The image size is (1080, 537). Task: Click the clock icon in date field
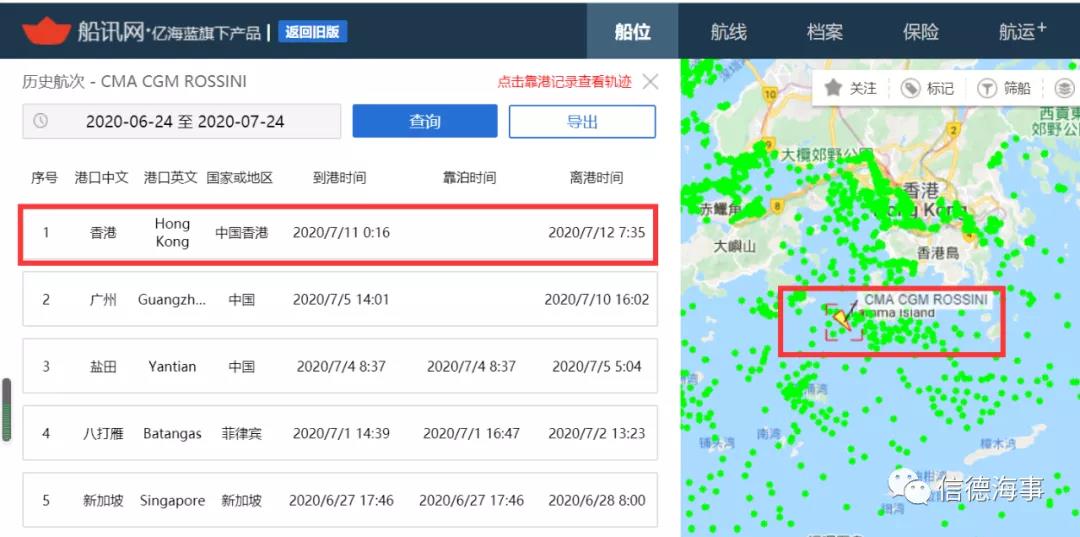pos(41,121)
